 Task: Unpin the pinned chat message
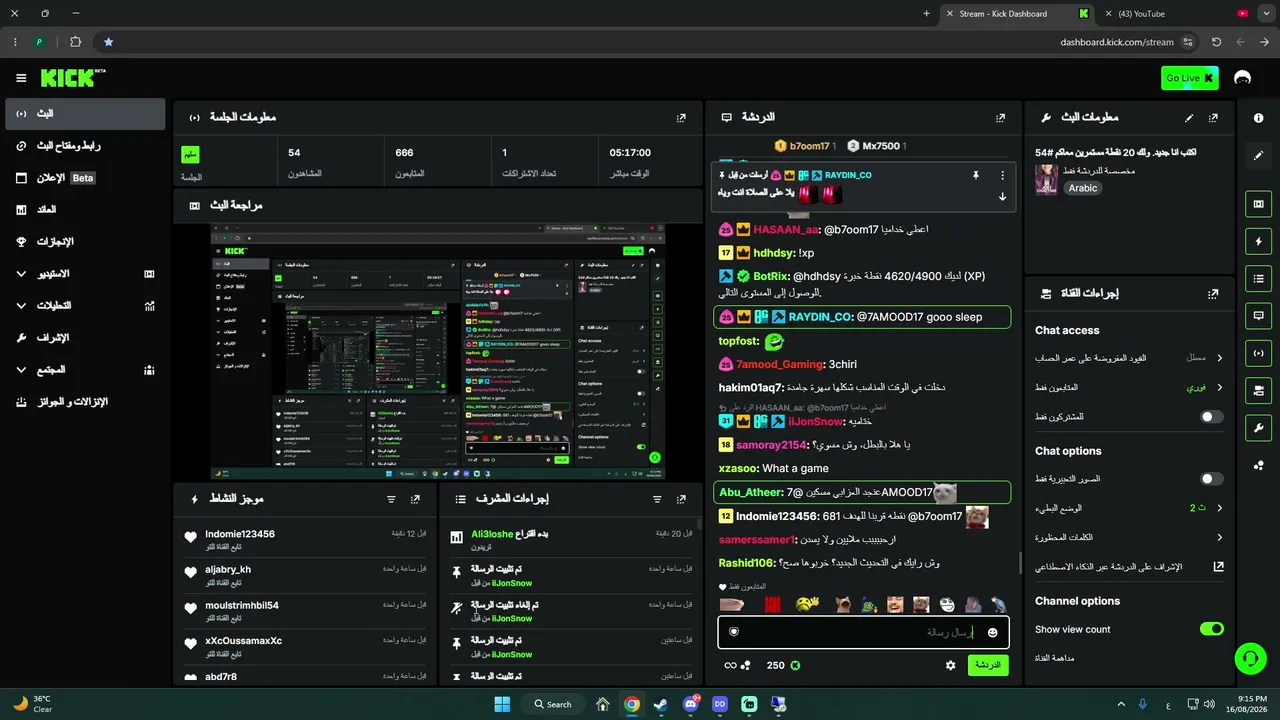tap(975, 175)
